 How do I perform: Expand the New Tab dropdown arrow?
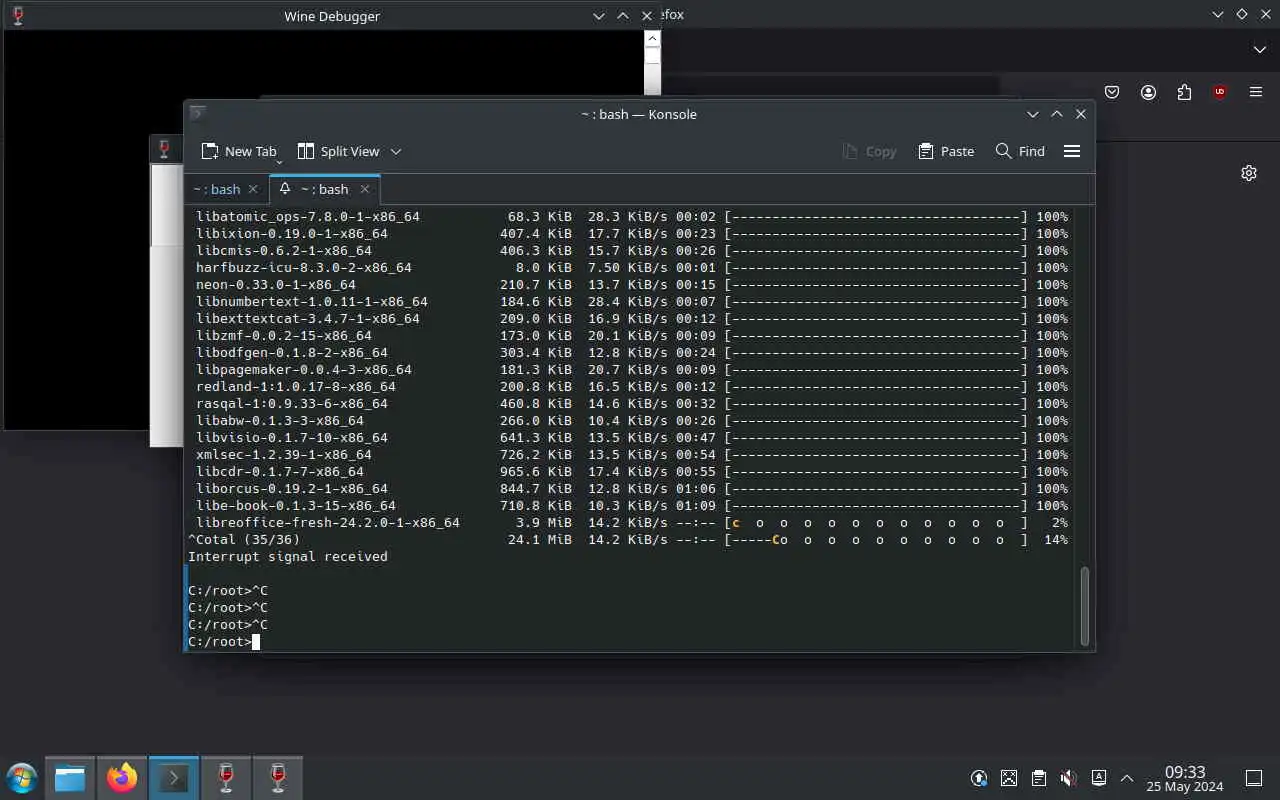[279, 161]
